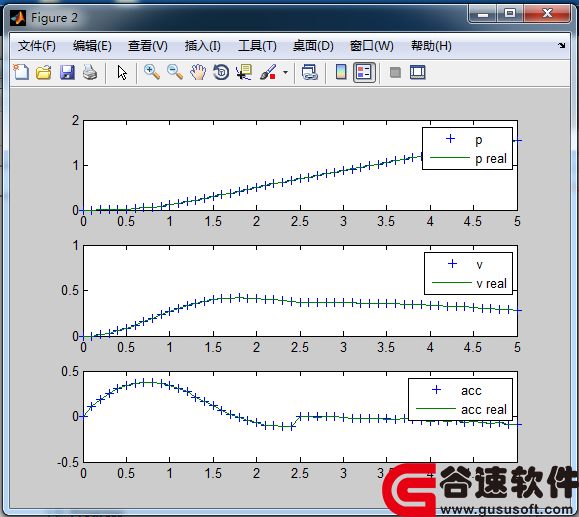Enable the Rotate 3D tool

[x=221, y=72]
